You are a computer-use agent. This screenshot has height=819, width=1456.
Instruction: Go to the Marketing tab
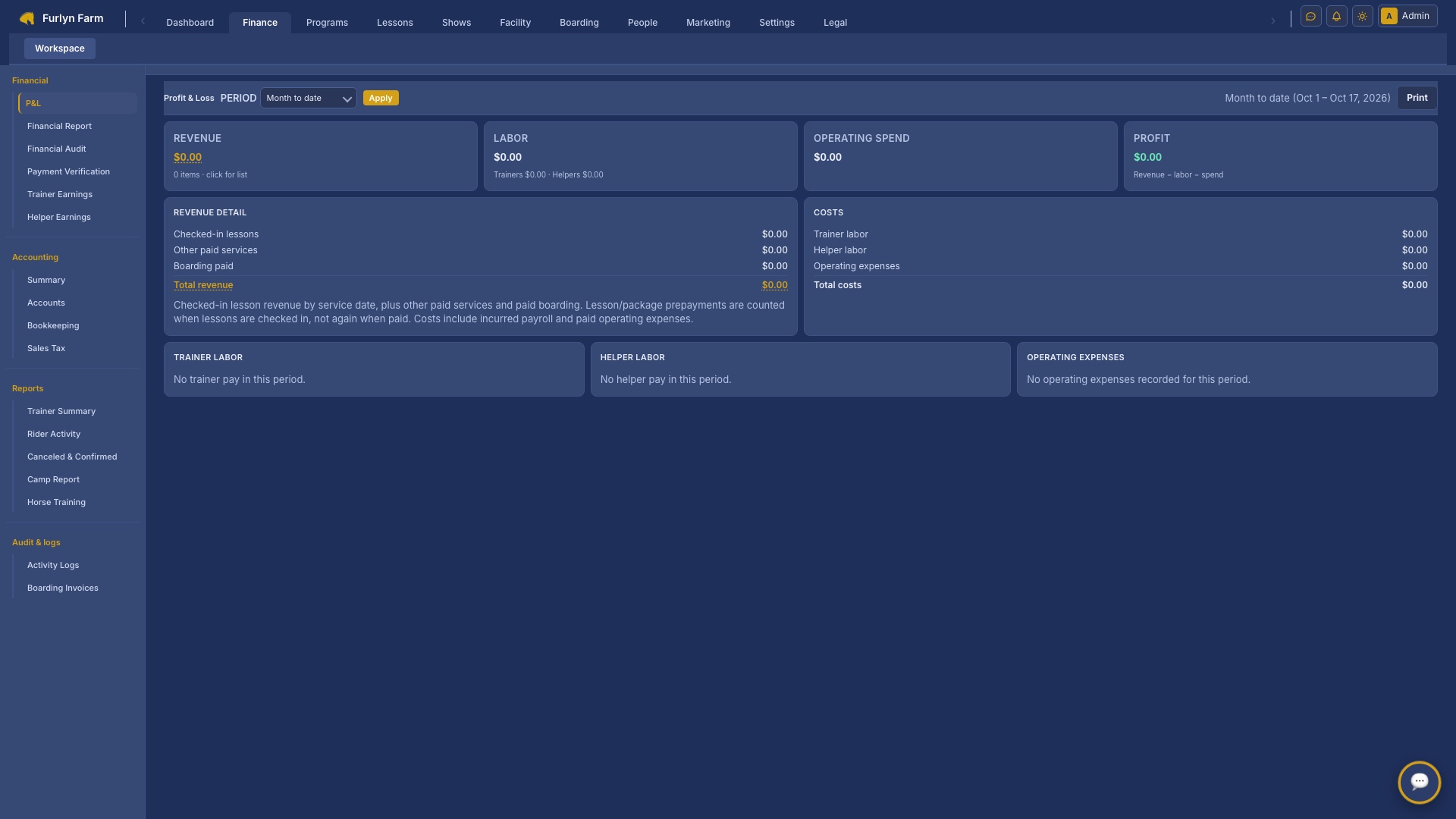click(x=708, y=23)
